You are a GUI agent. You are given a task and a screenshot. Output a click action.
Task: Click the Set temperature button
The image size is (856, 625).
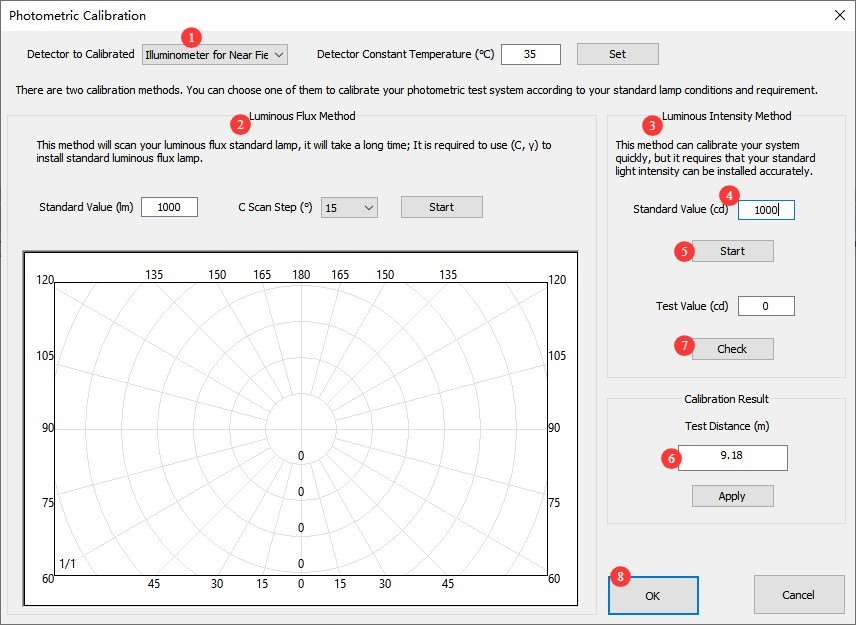click(x=617, y=54)
